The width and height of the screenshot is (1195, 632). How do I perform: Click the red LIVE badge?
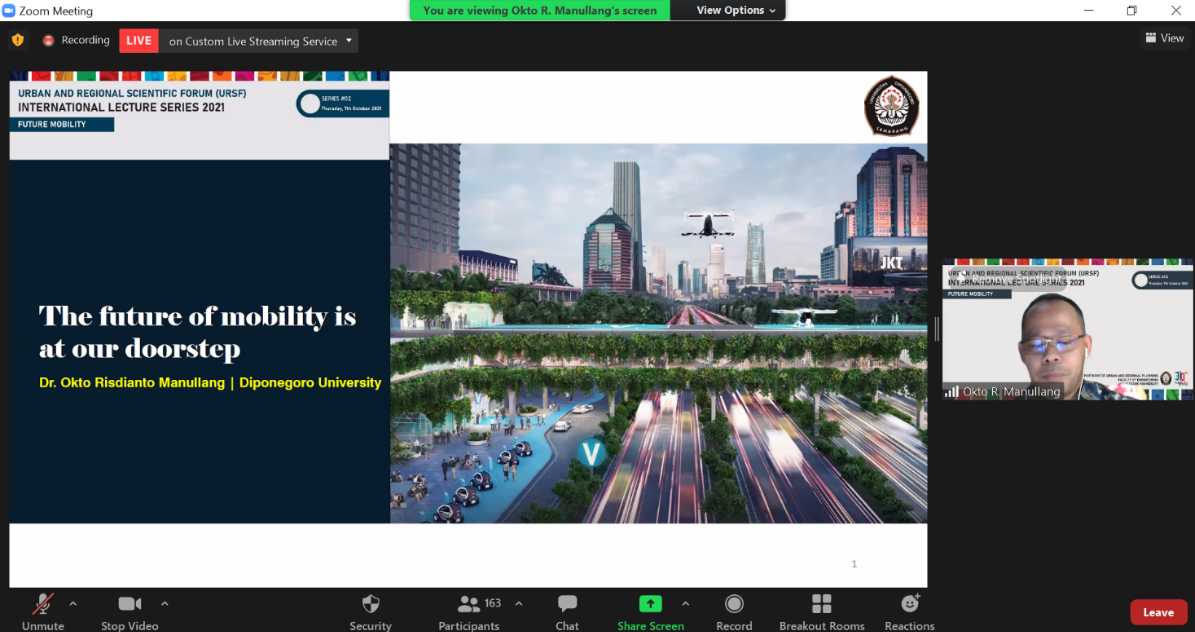139,41
